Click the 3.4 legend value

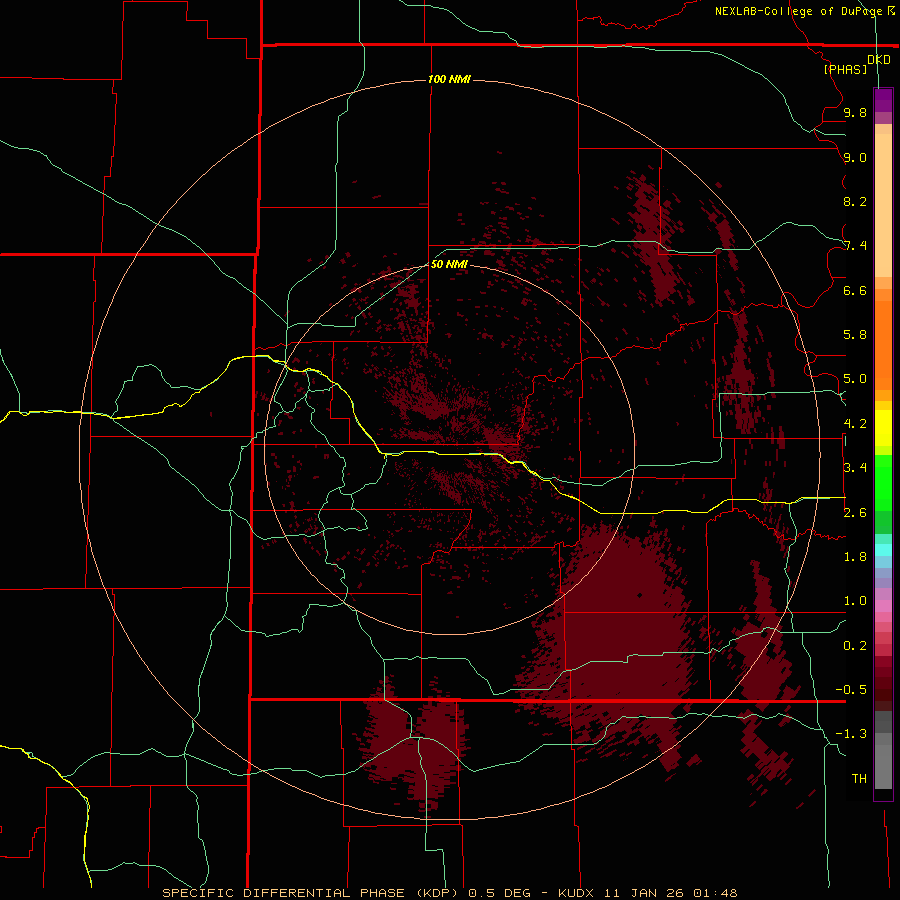pyautogui.click(x=855, y=468)
